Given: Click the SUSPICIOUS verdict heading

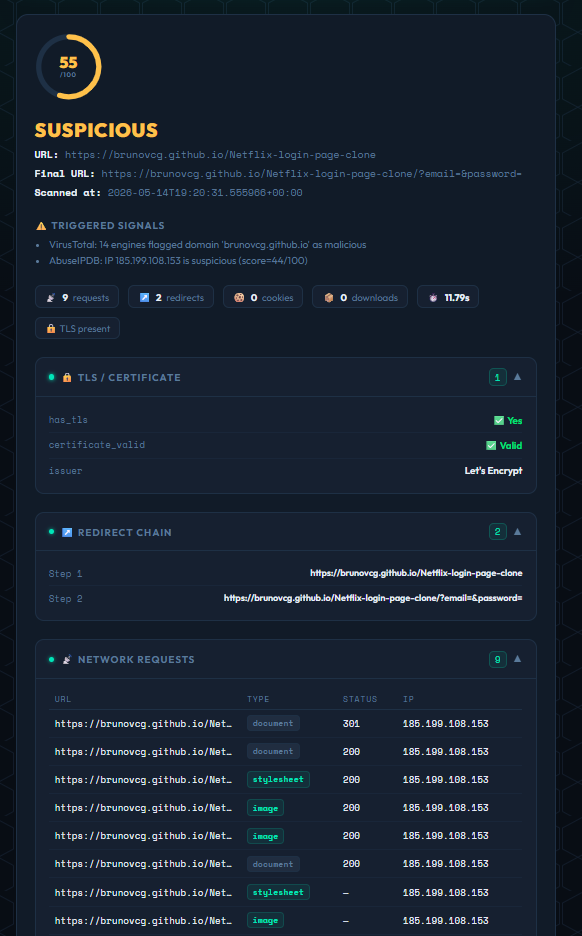Looking at the screenshot, I should (96, 130).
